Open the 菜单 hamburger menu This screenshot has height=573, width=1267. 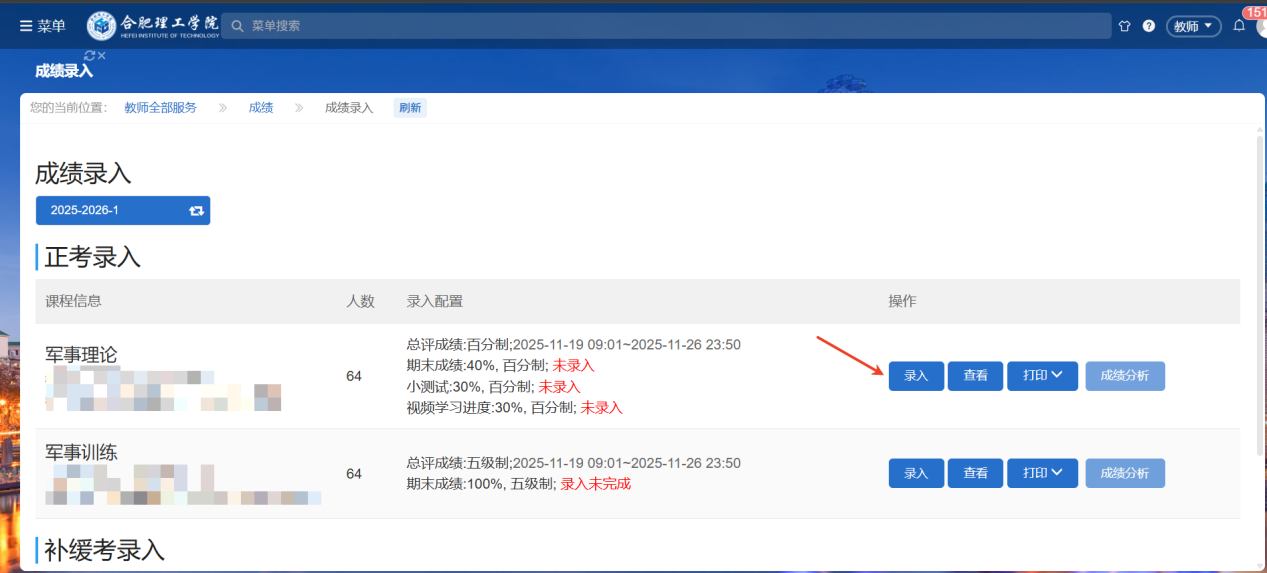42,26
